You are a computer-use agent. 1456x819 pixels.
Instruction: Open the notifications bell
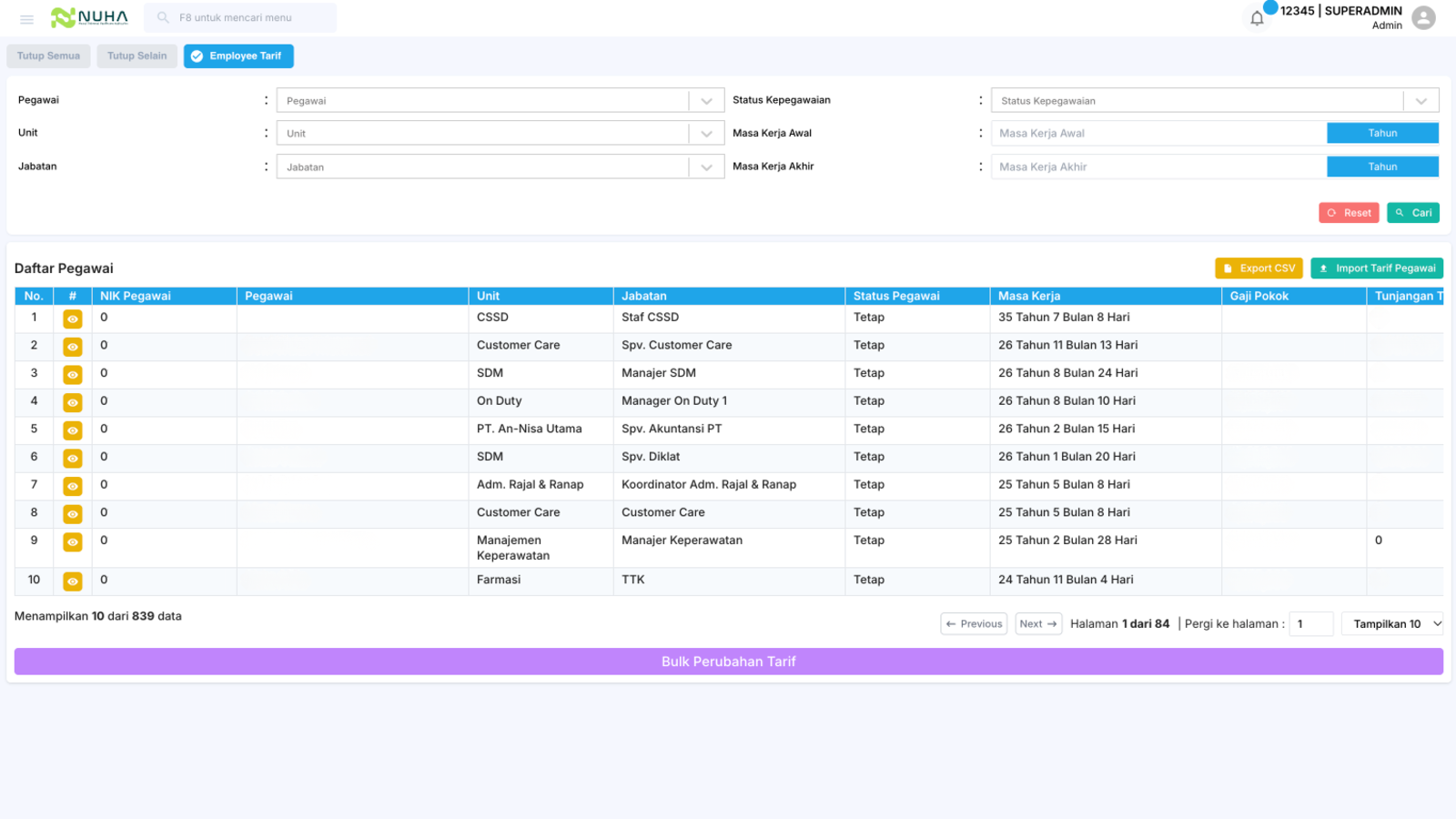[x=1257, y=18]
